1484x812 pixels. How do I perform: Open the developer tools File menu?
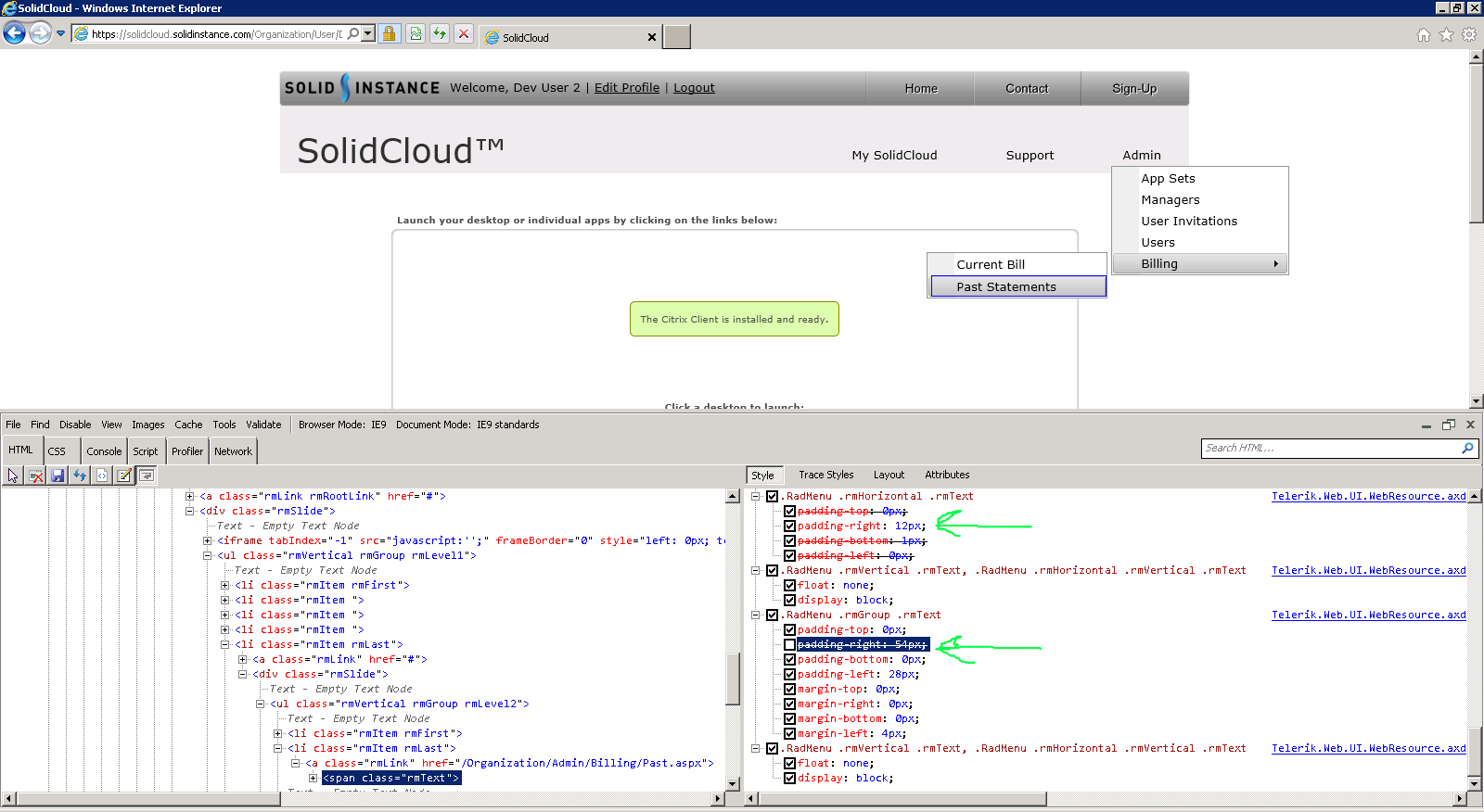click(x=13, y=425)
